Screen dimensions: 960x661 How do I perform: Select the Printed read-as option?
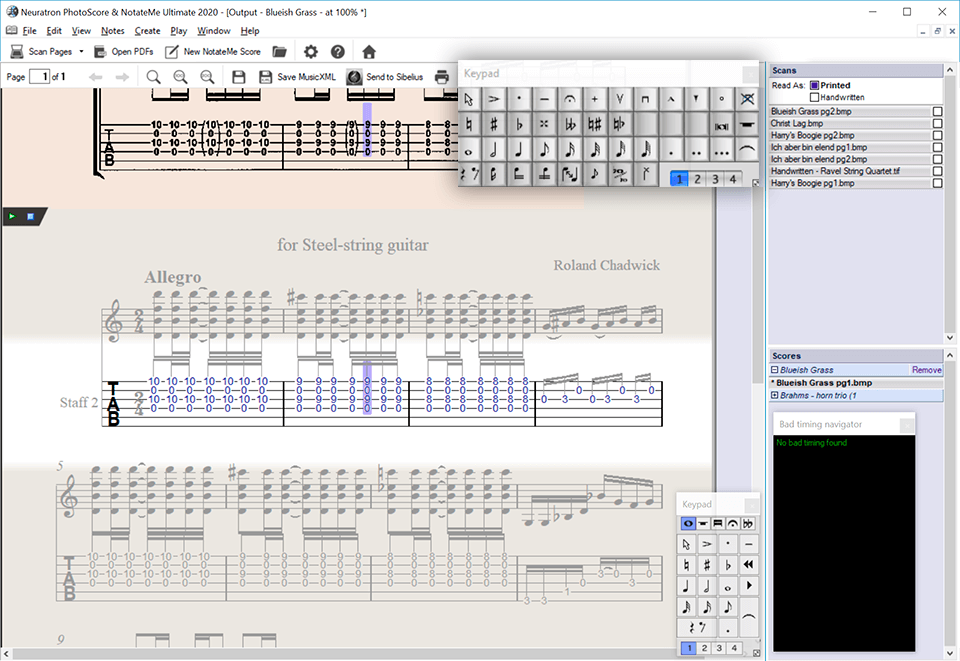click(x=814, y=86)
